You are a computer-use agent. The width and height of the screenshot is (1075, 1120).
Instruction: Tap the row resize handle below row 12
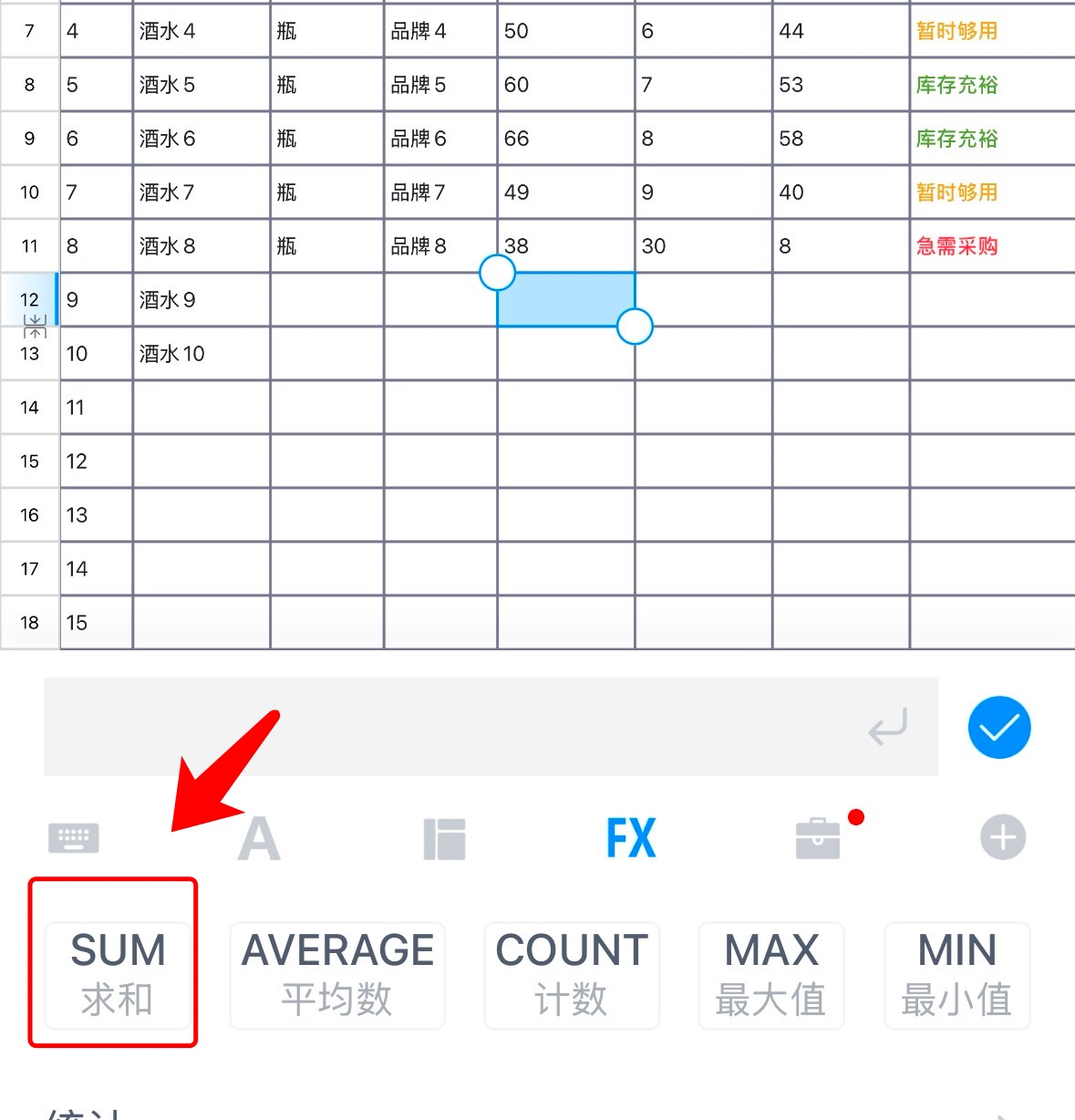tap(35, 326)
